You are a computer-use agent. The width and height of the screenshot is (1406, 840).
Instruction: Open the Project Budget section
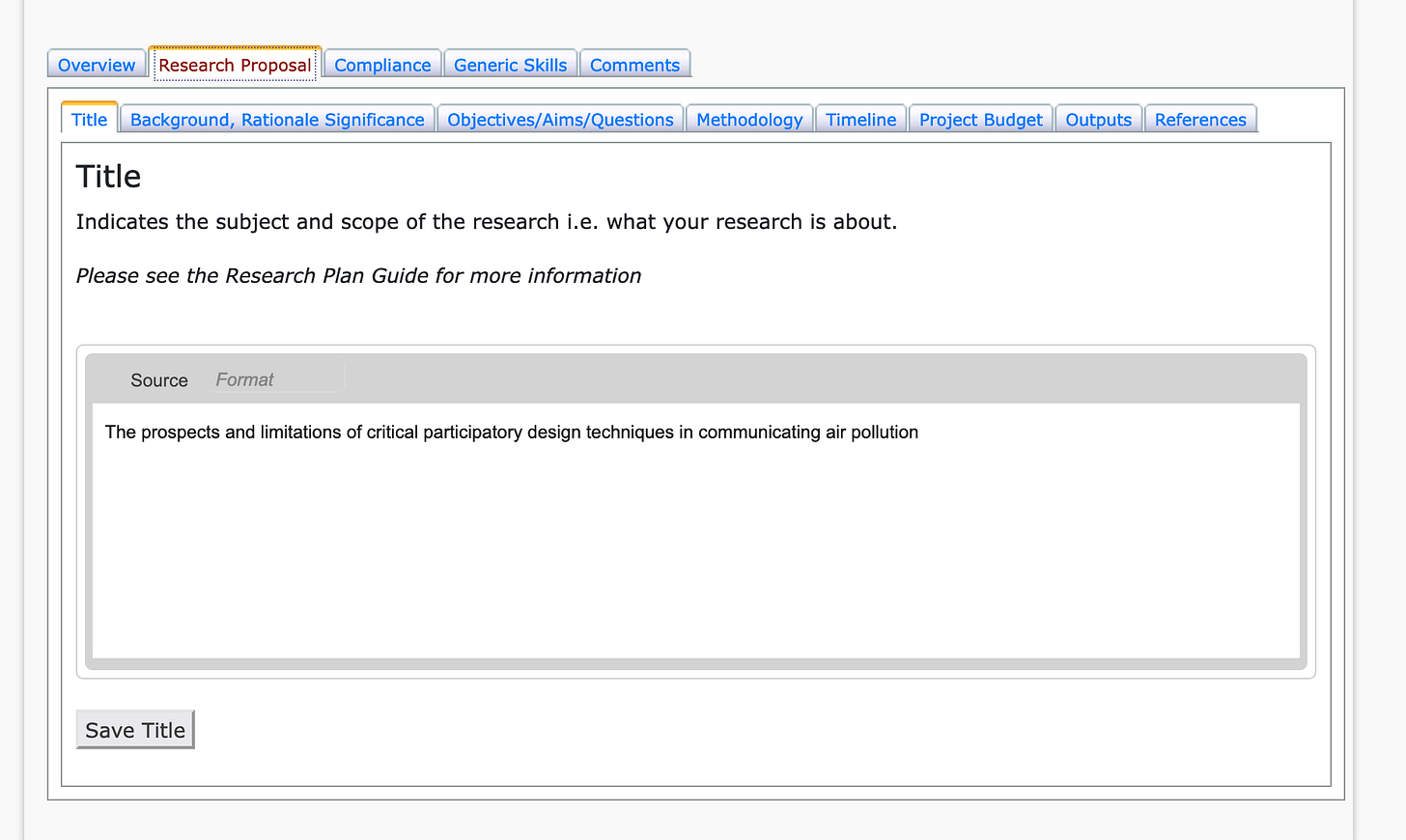click(x=980, y=119)
